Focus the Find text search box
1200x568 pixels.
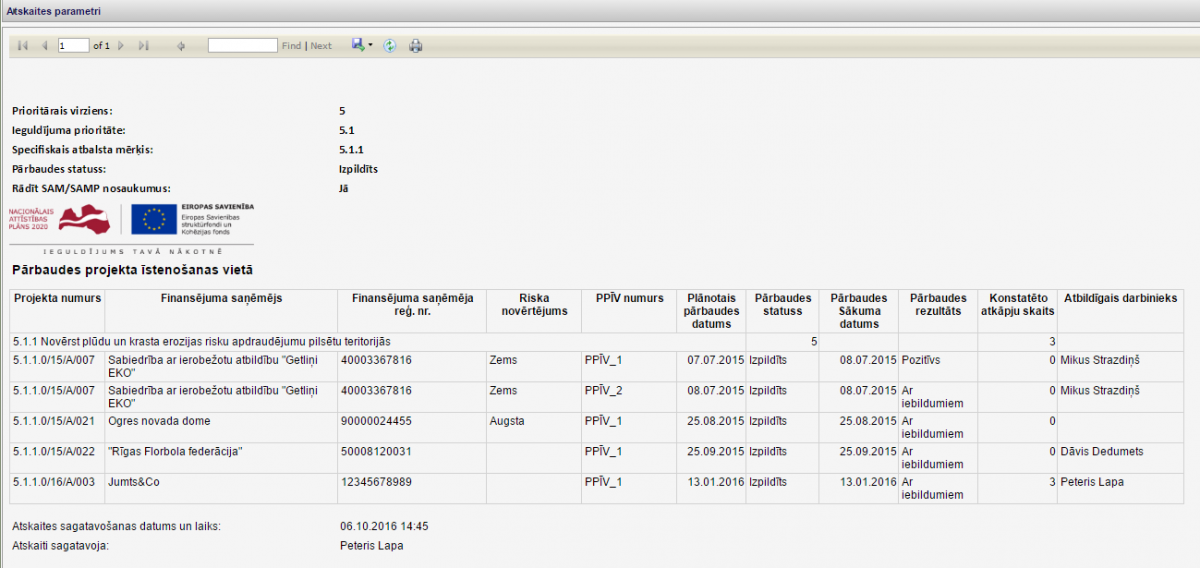[242, 46]
